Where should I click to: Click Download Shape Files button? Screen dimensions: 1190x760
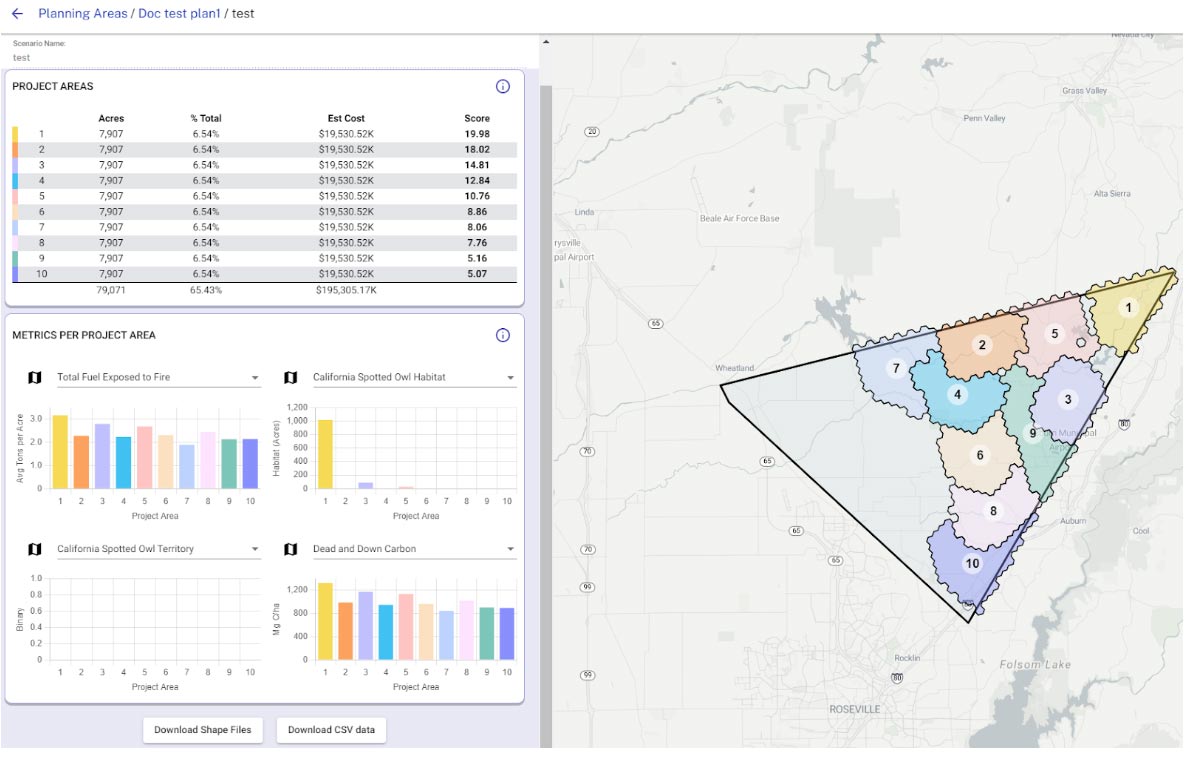[202, 730]
